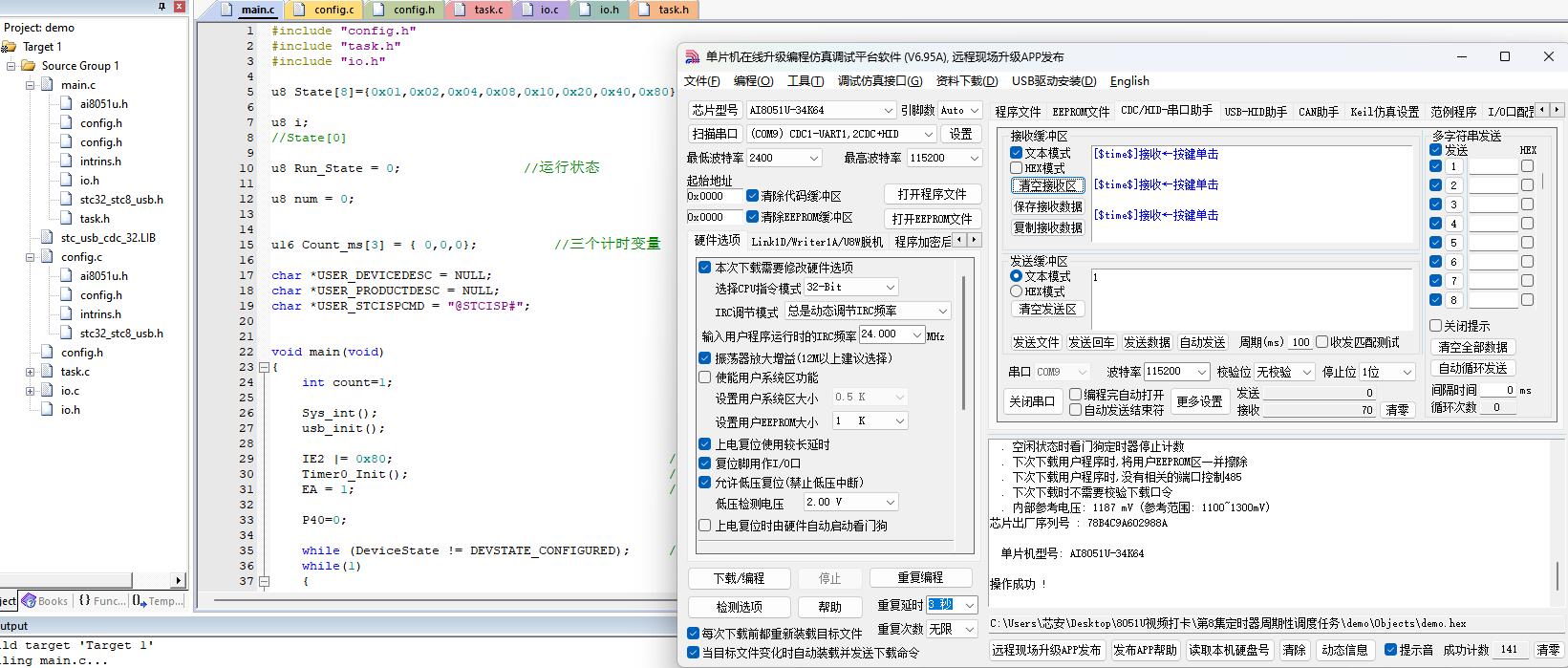Viewport: 1568px width, 668px height.
Task: Toggle 清除代码缓冲区 checkbox
Action: click(x=753, y=196)
